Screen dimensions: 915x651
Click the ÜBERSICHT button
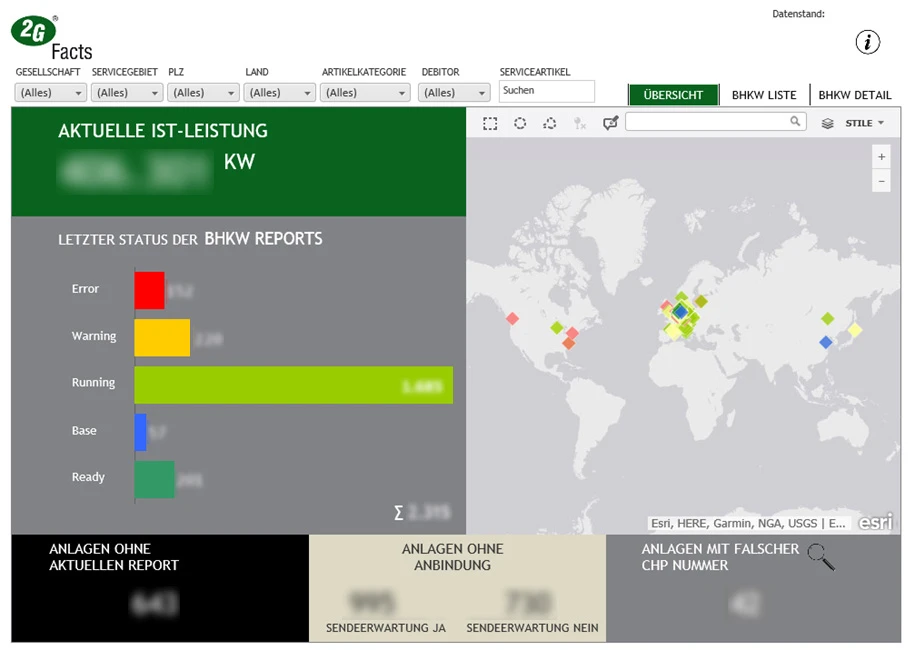click(x=673, y=96)
